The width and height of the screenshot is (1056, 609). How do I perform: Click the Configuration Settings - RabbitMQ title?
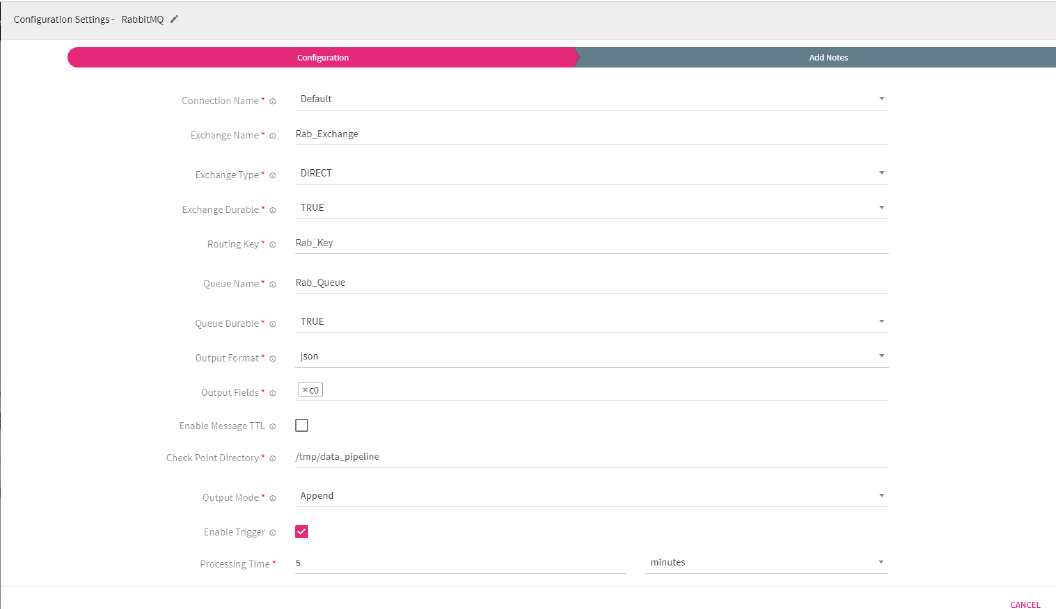[88, 20]
